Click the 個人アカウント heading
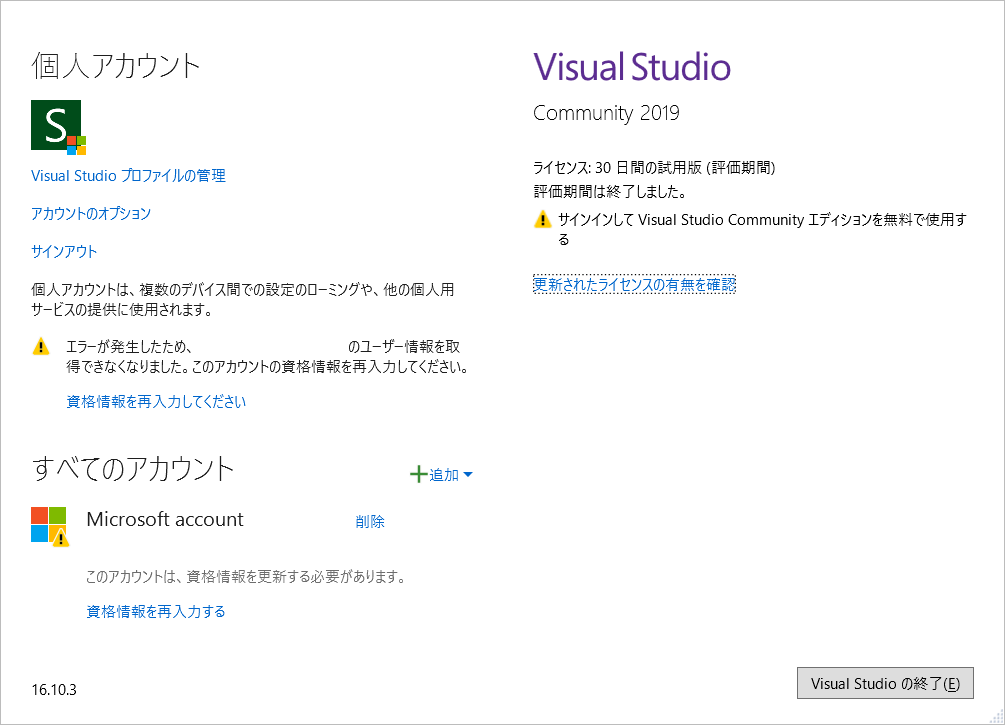 116,66
